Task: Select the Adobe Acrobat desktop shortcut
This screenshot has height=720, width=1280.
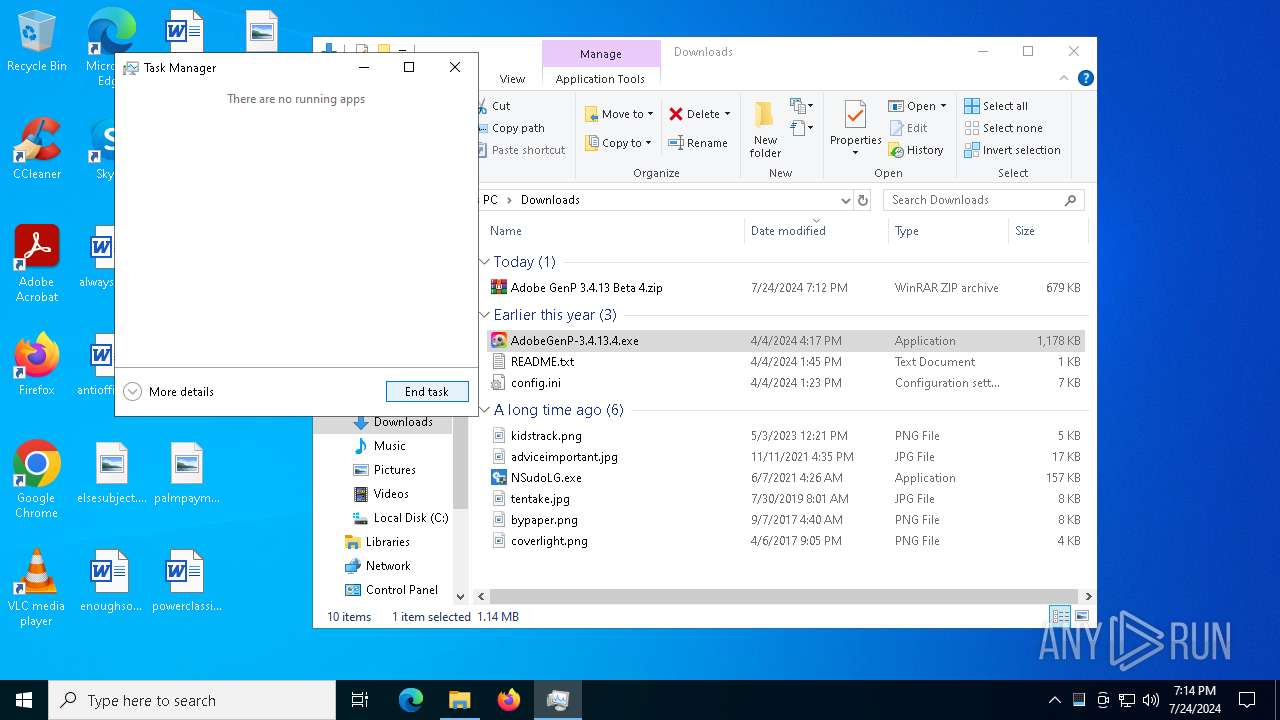Action: pyautogui.click(x=37, y=264)
